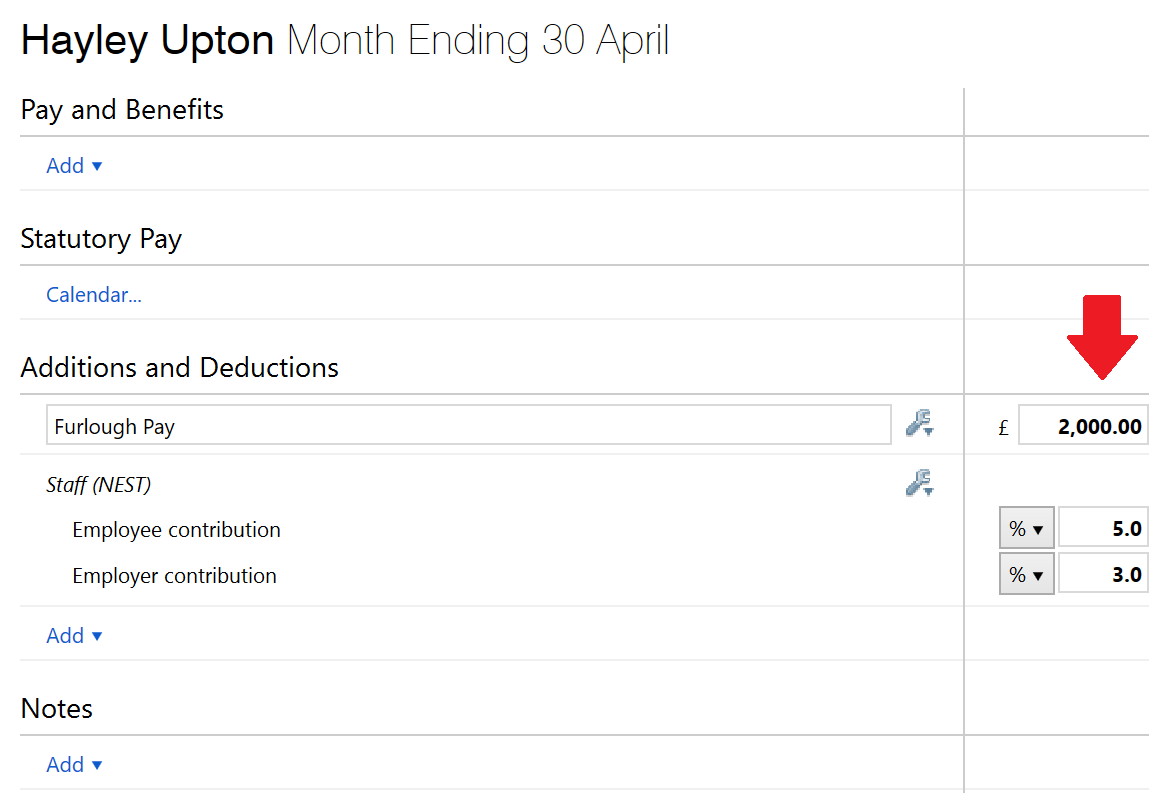Viewport: 1167px width, 793px height.
Task: Open % dropdown for Employer contribution
Action: tap(1026, 573)
